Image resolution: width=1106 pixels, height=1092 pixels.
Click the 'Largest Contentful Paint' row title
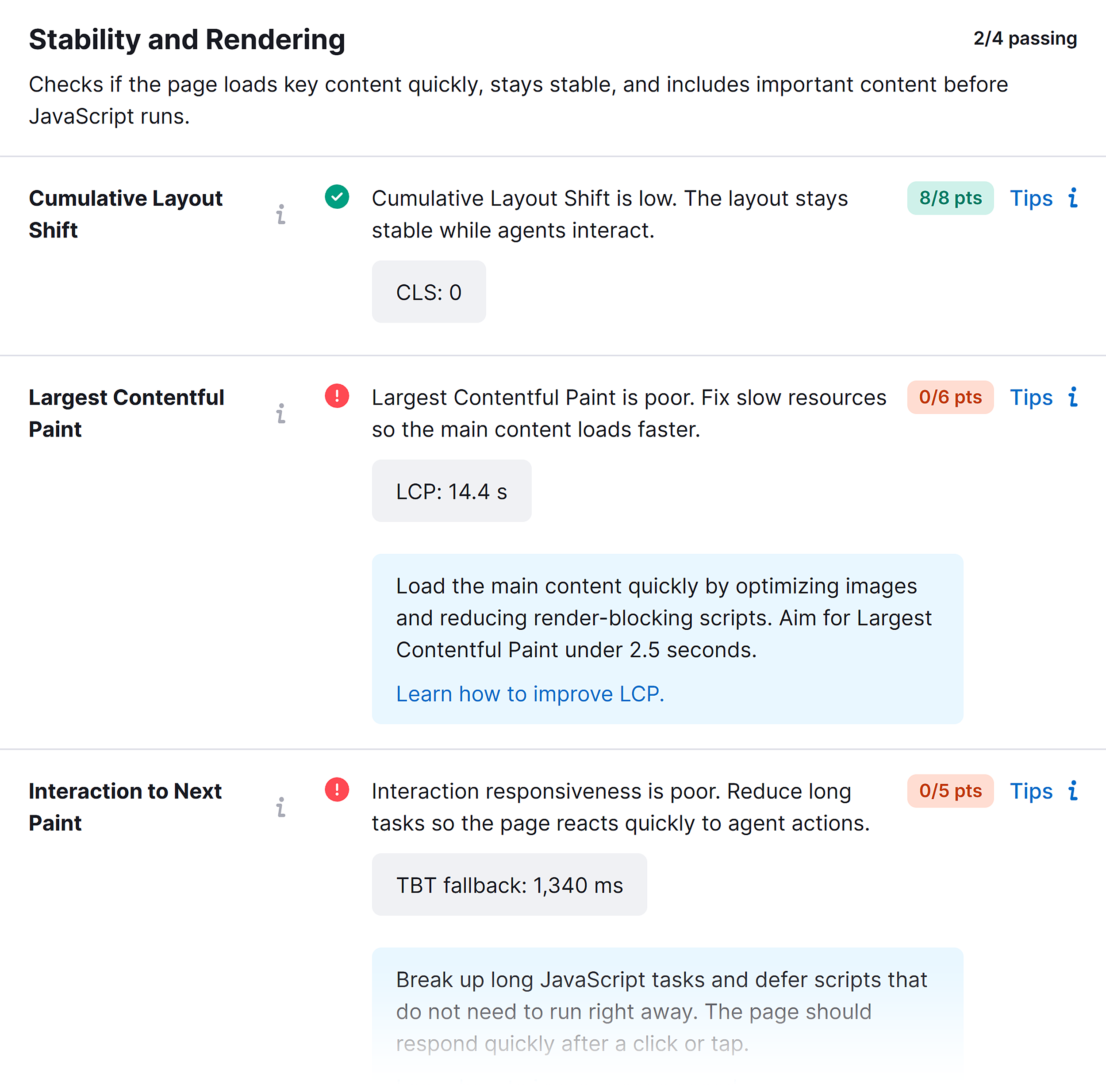coord(127,413)
